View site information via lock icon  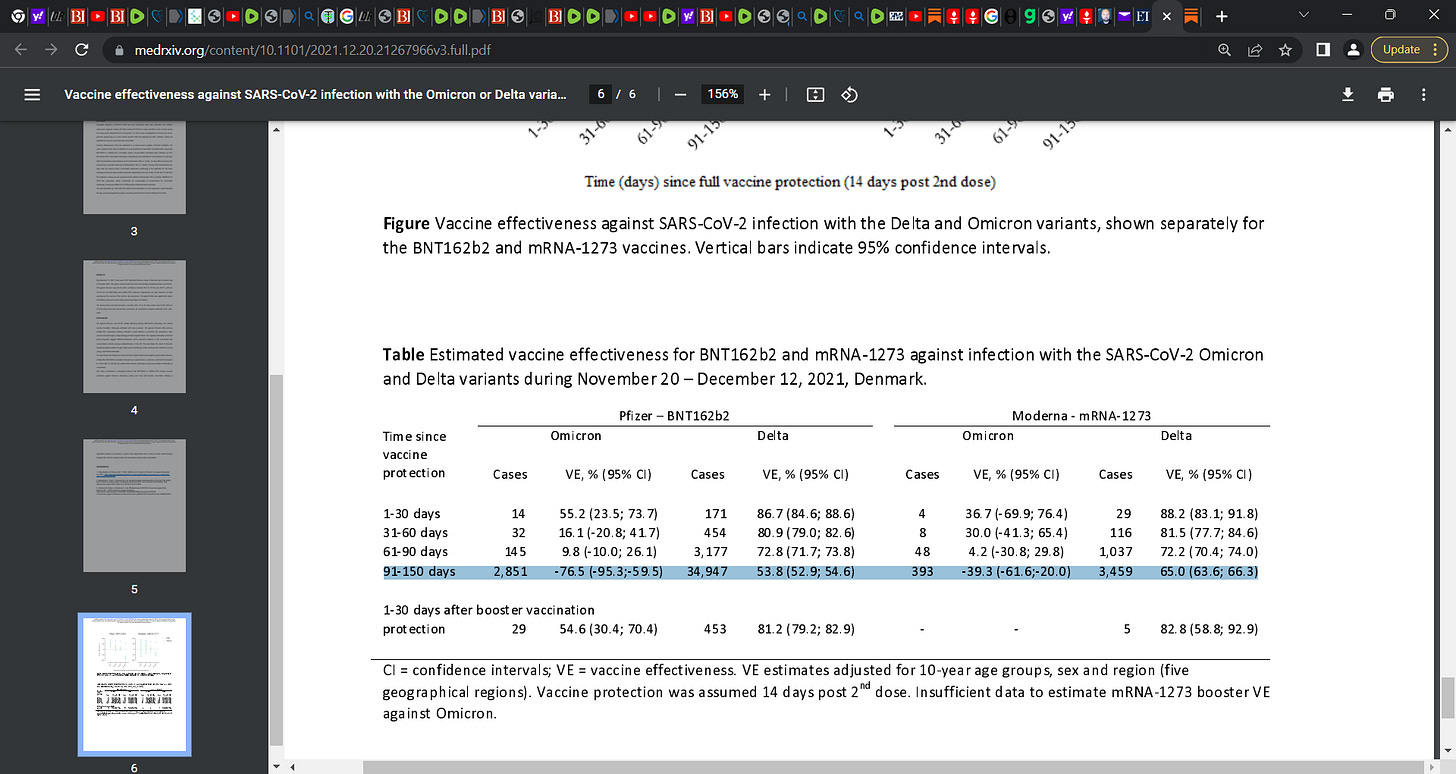pyautogui.click(x=117, y=49)
